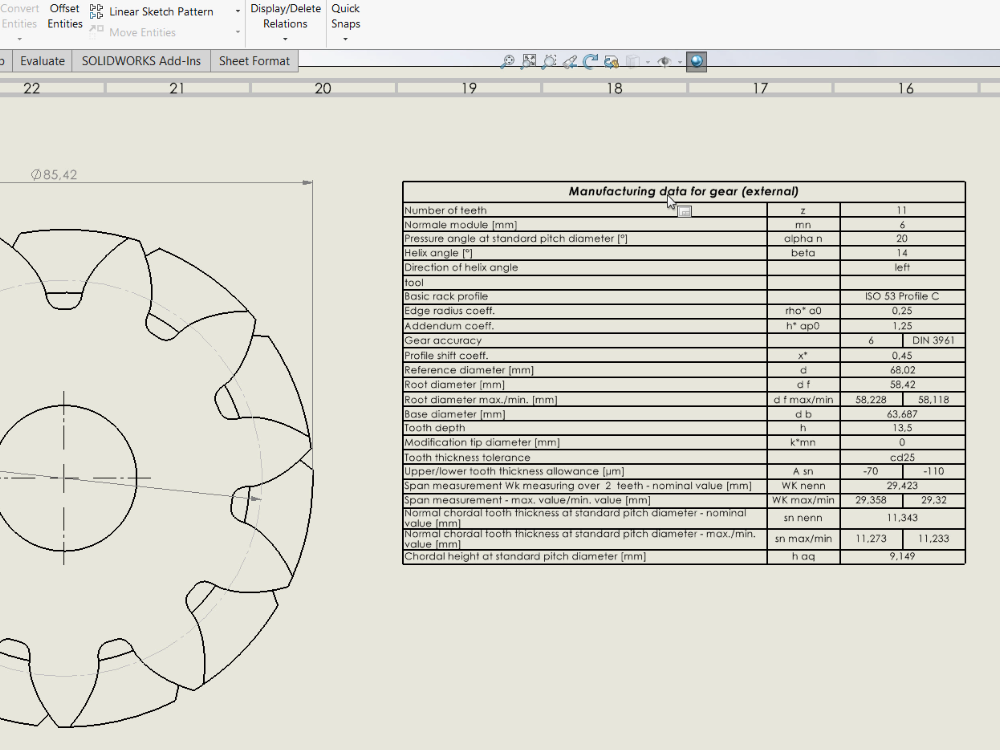
Task: Click the Rotate View arrow icon
Action: [x=590, y=61]
